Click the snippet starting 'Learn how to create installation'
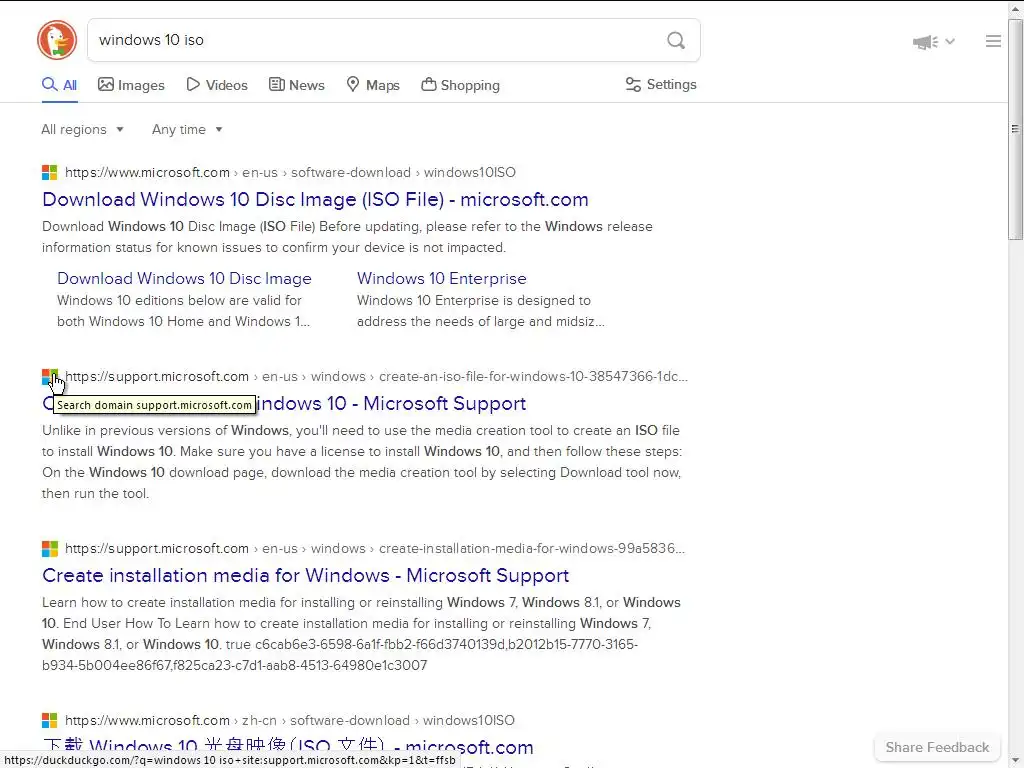1024x768 pixels. [361, 633]
